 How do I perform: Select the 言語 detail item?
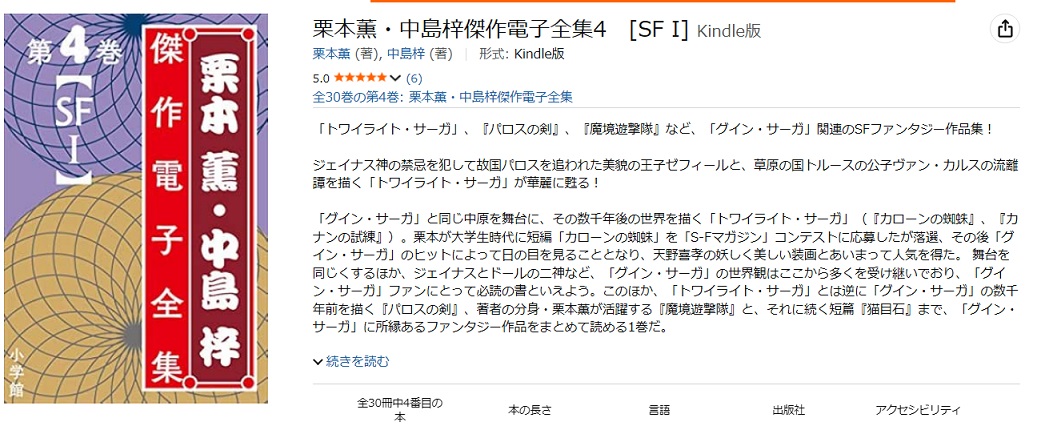point(659,410)
